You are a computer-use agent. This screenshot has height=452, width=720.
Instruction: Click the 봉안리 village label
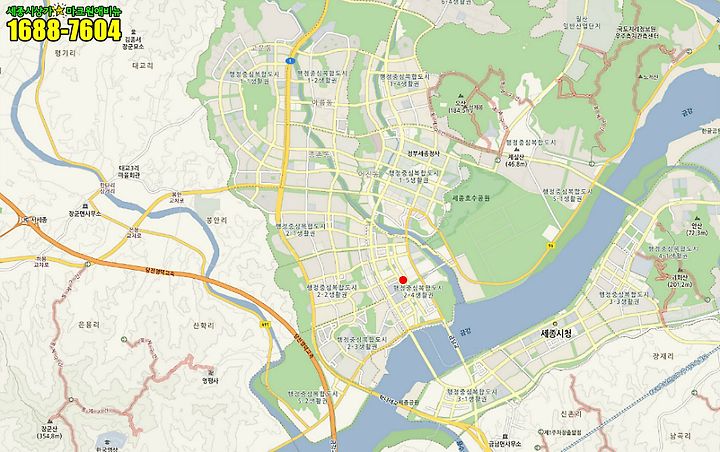pyautogui.click(x=217, y=220)
